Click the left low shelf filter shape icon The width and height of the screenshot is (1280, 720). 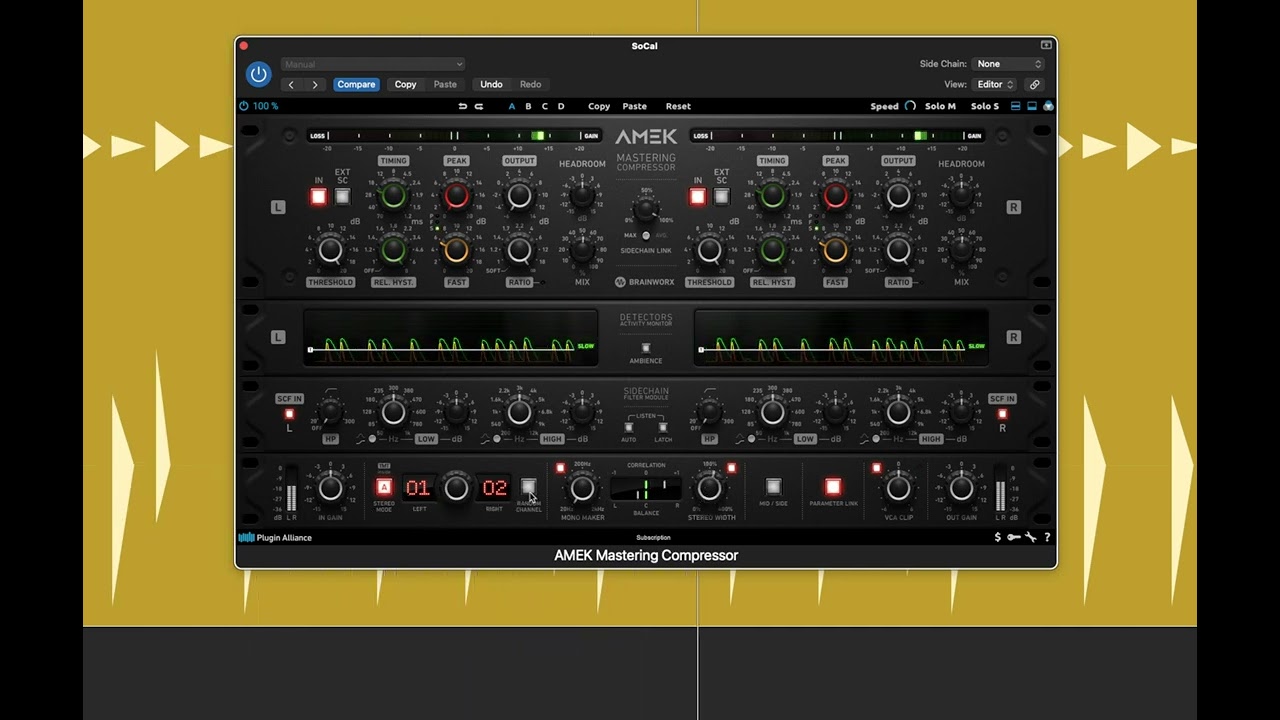tap(360, 439)
